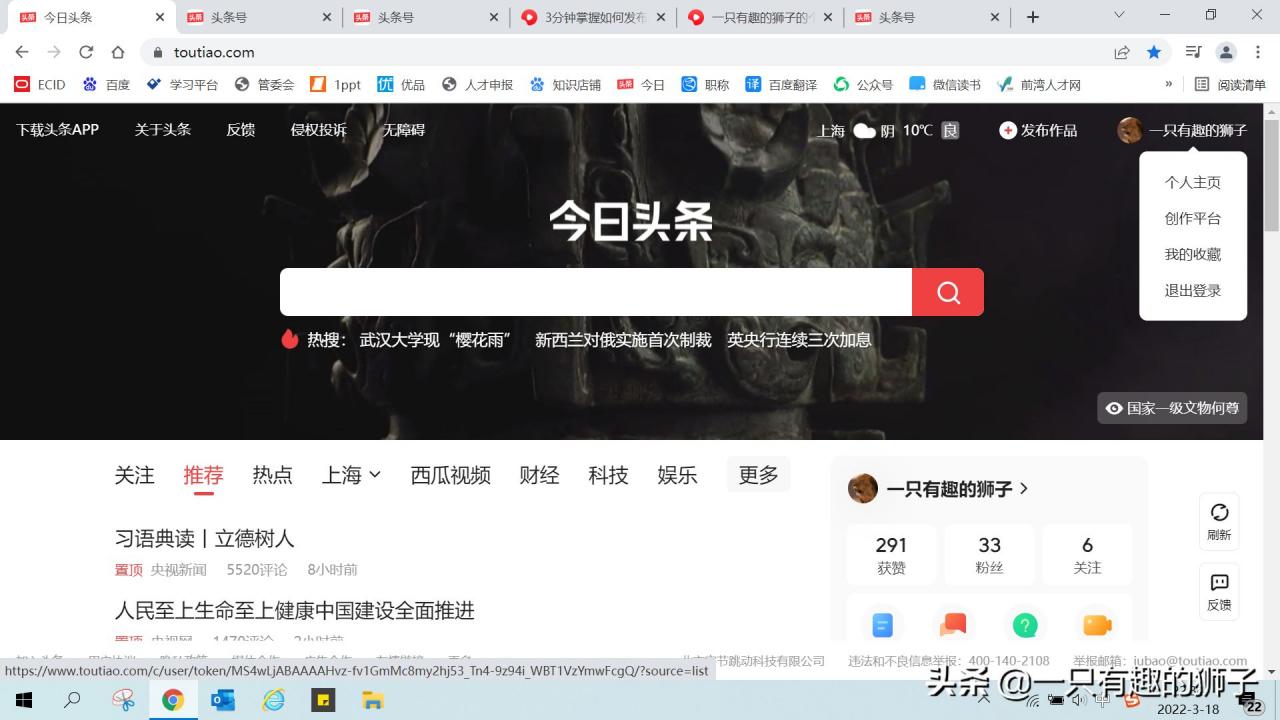Viewport: 1280px width, 720px height.
Task: Select 我的收藏 from user menu
Action: 1193,254
